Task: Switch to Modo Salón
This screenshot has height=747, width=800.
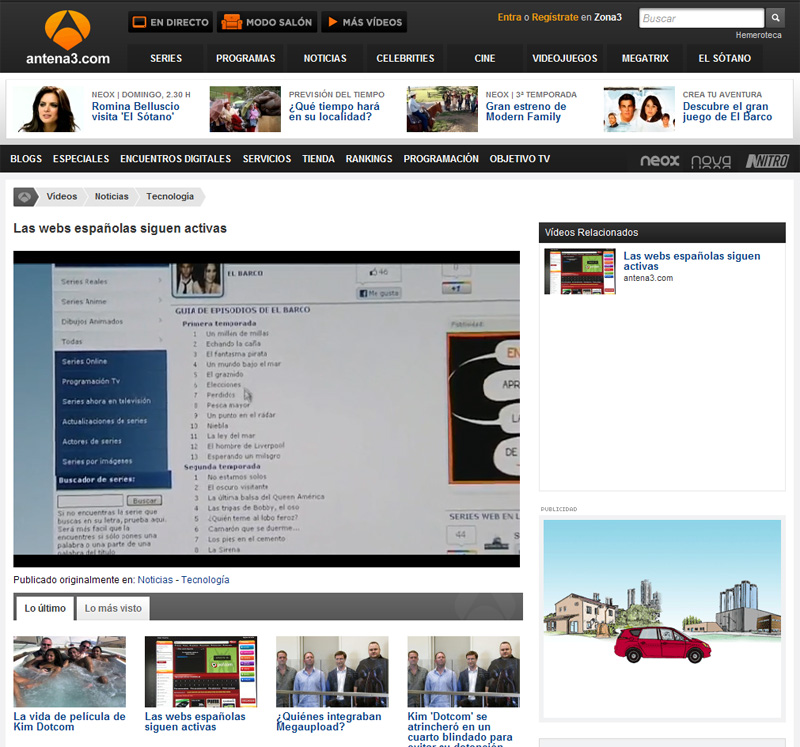Action: pos(267,22)
